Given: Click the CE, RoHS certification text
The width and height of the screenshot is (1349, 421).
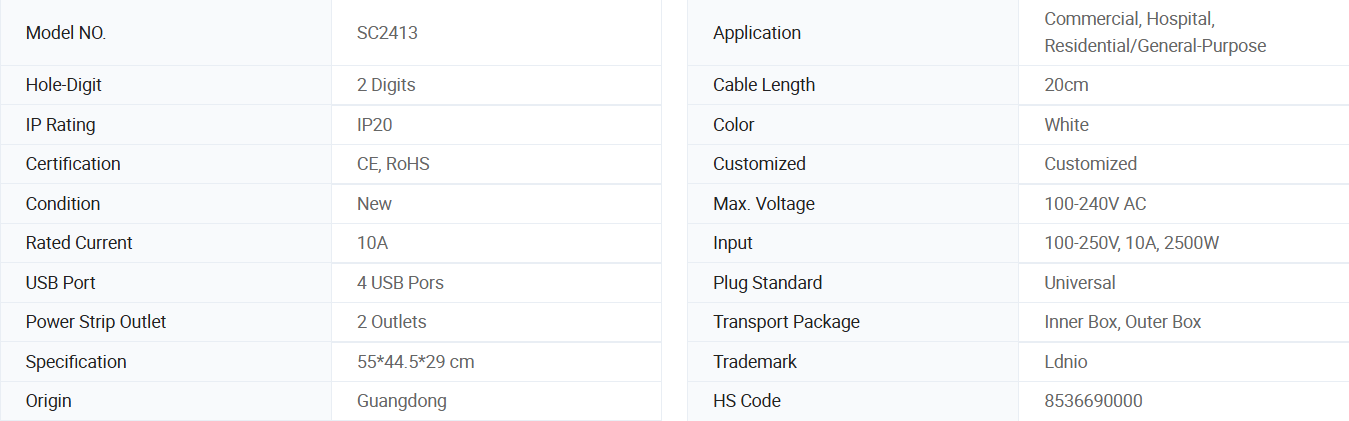Looking at the screenshot, I should 393,164.
